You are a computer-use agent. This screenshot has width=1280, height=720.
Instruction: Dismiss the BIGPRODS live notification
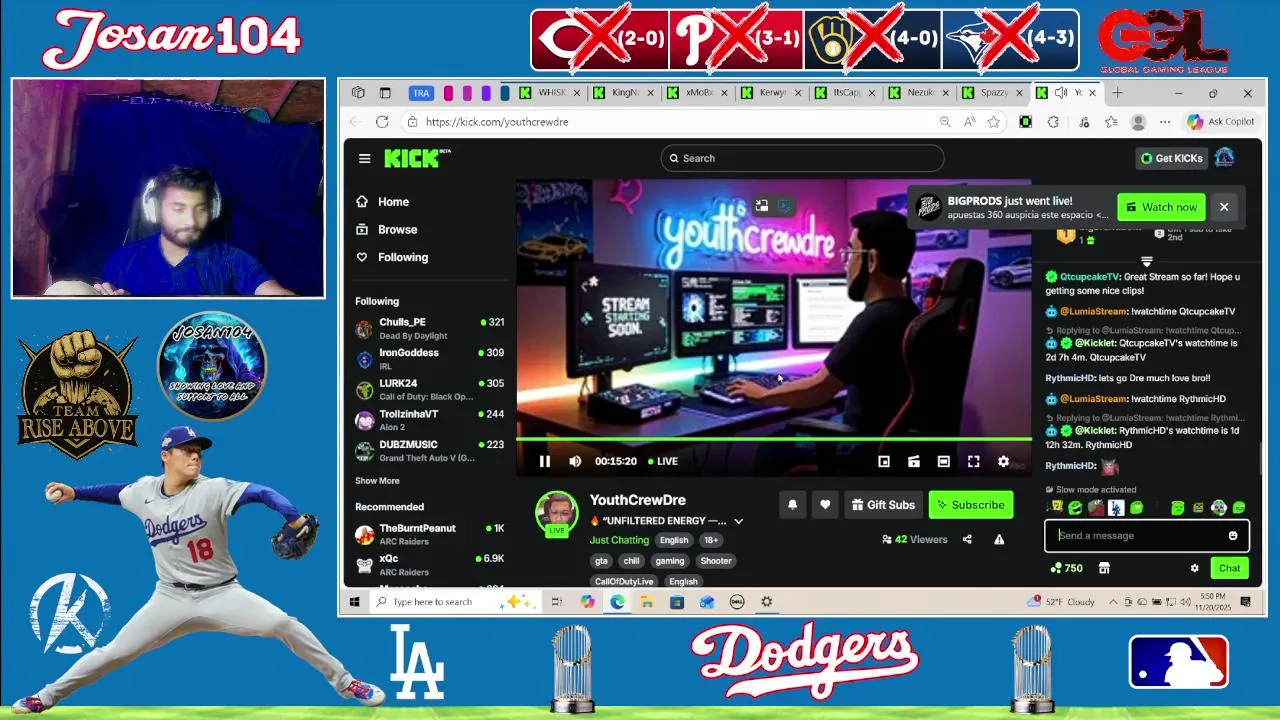point(1224,207)
